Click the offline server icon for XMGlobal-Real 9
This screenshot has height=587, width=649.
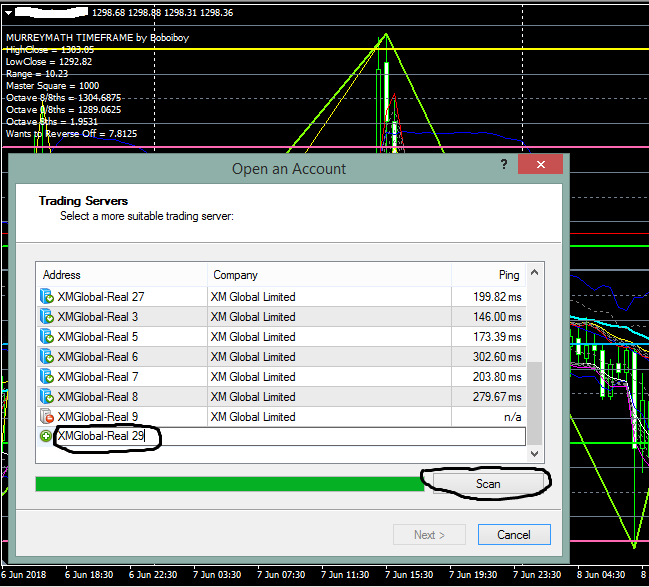[x=47, y=416]
